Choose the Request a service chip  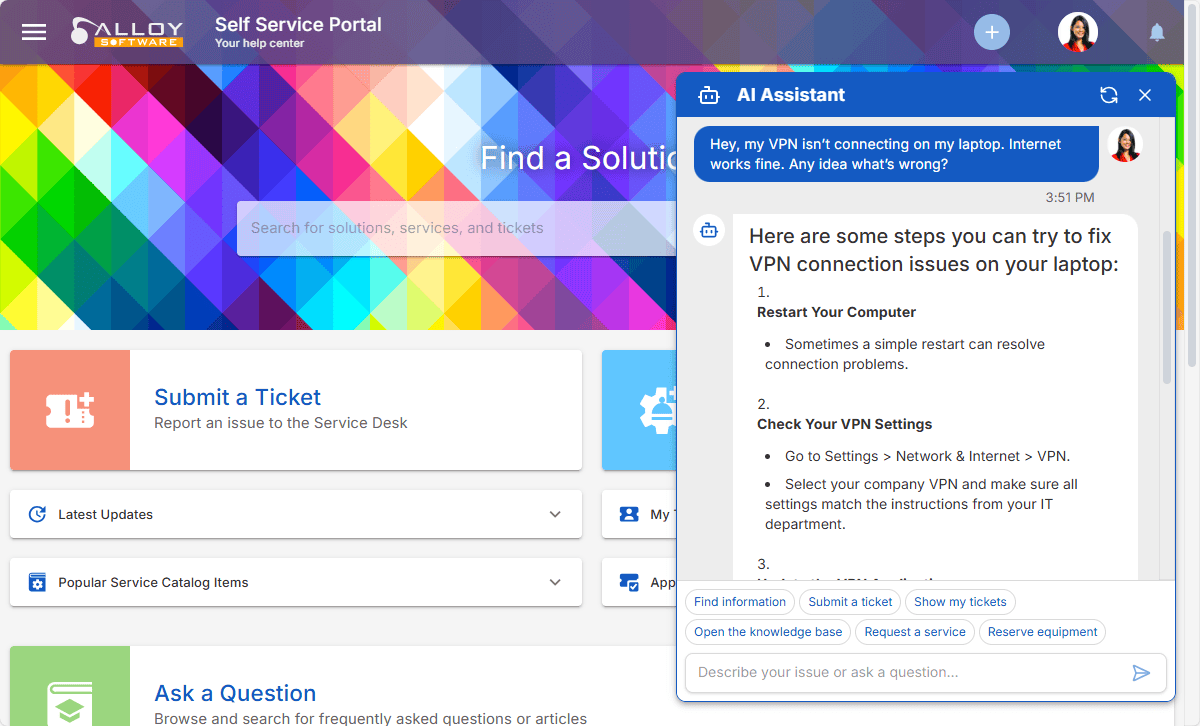(x=915, y=632)
